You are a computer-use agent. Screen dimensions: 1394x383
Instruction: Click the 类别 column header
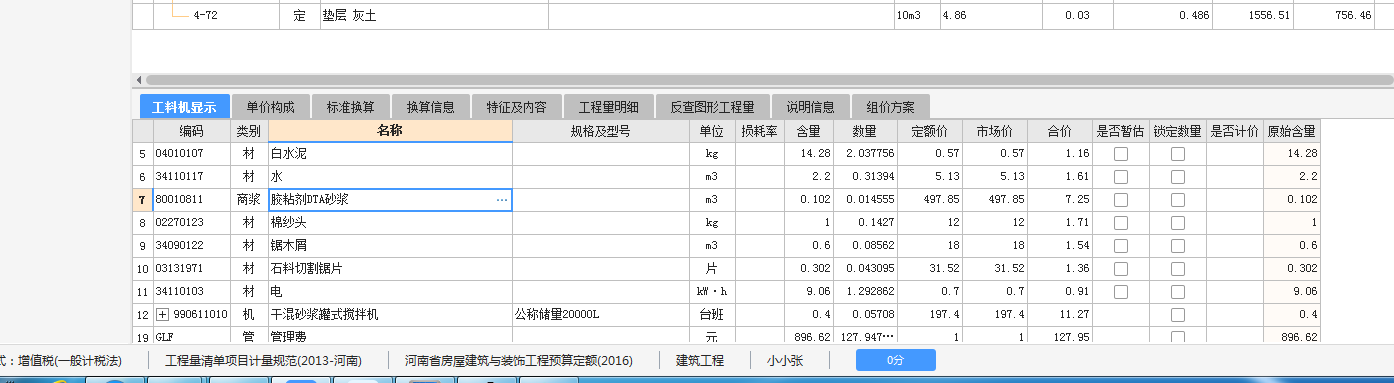pyautogui.click(x=249, y=131)
